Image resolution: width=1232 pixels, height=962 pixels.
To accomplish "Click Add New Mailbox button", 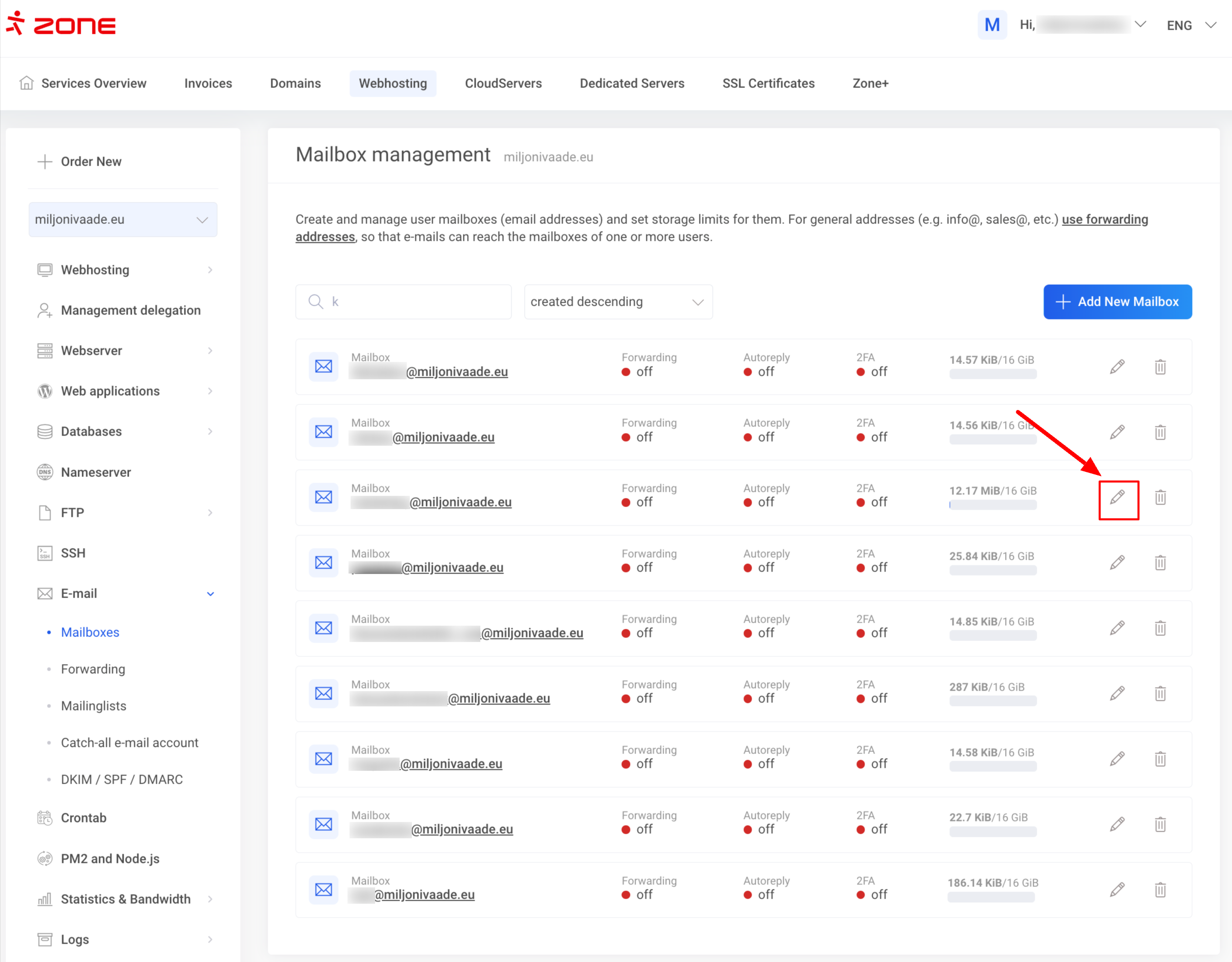I will tap(1117, 302).
